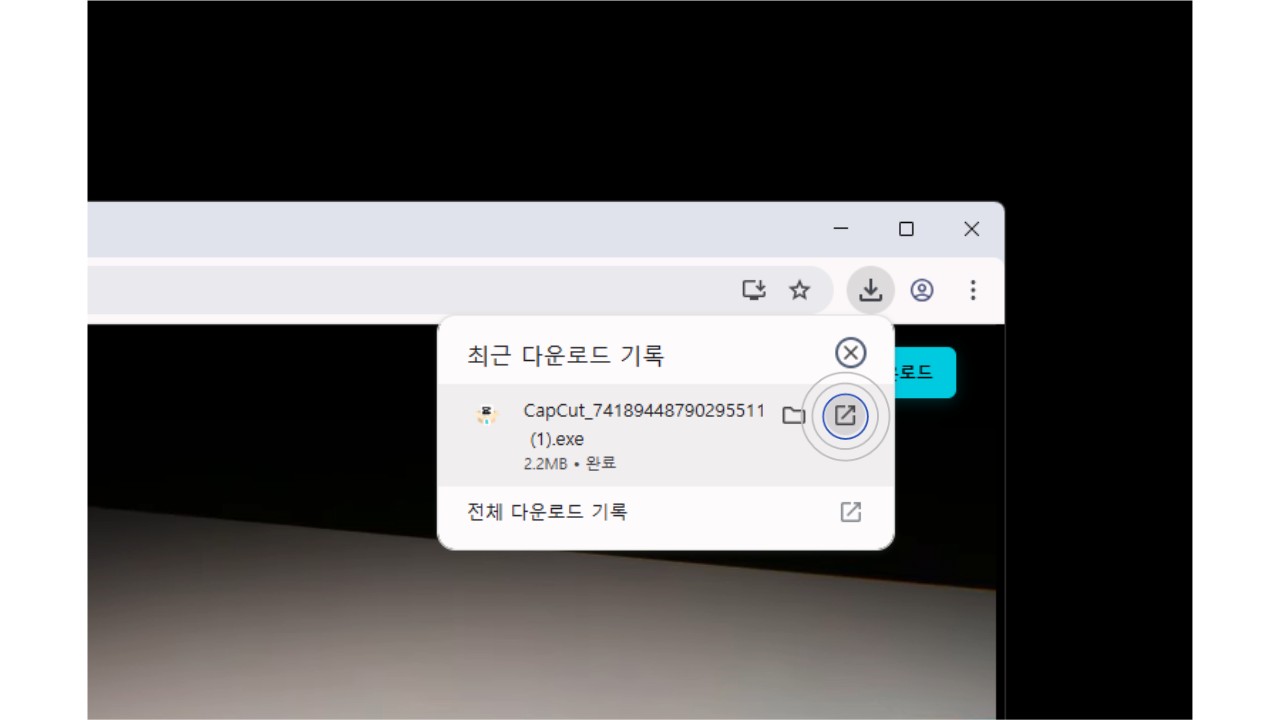Viewport: 1280px width, 720px height.
Task: Minimize the browser window
Action: (841, 229)
